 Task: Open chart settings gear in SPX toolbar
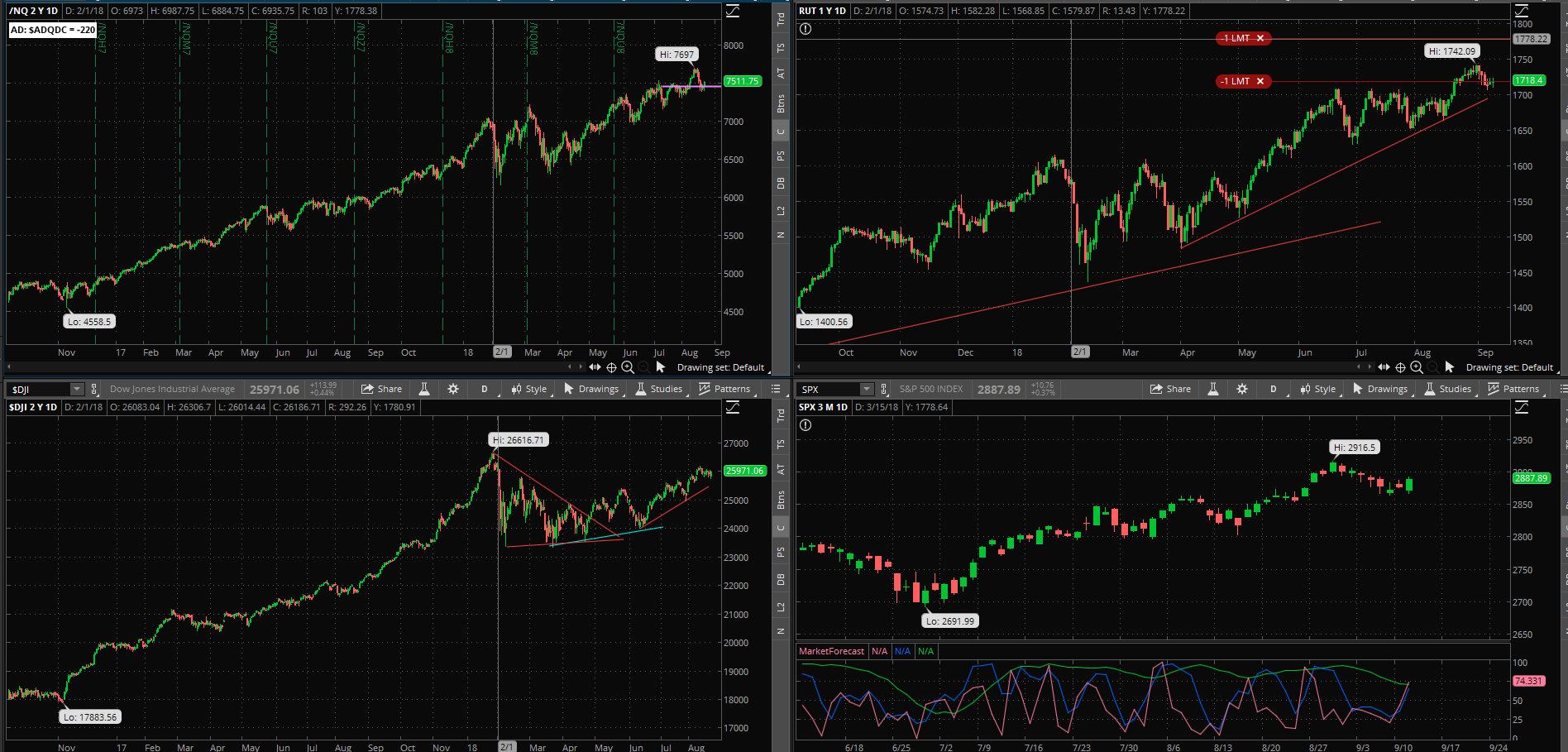click(1242, 389)
